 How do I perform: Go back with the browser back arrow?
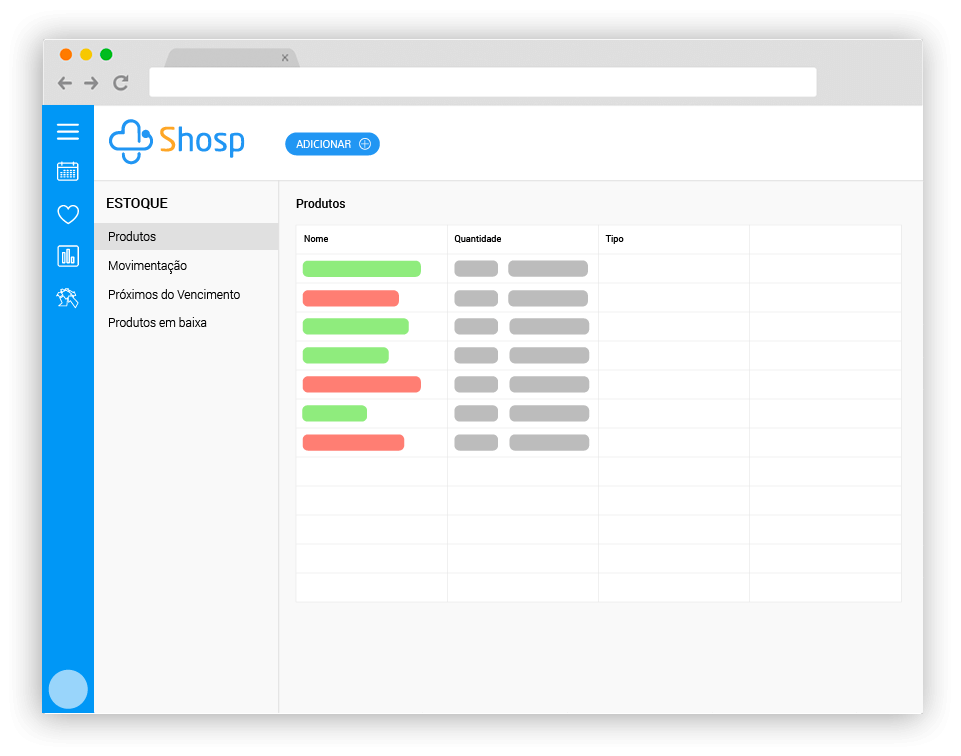pyautogui.click(x=65, y=83)
